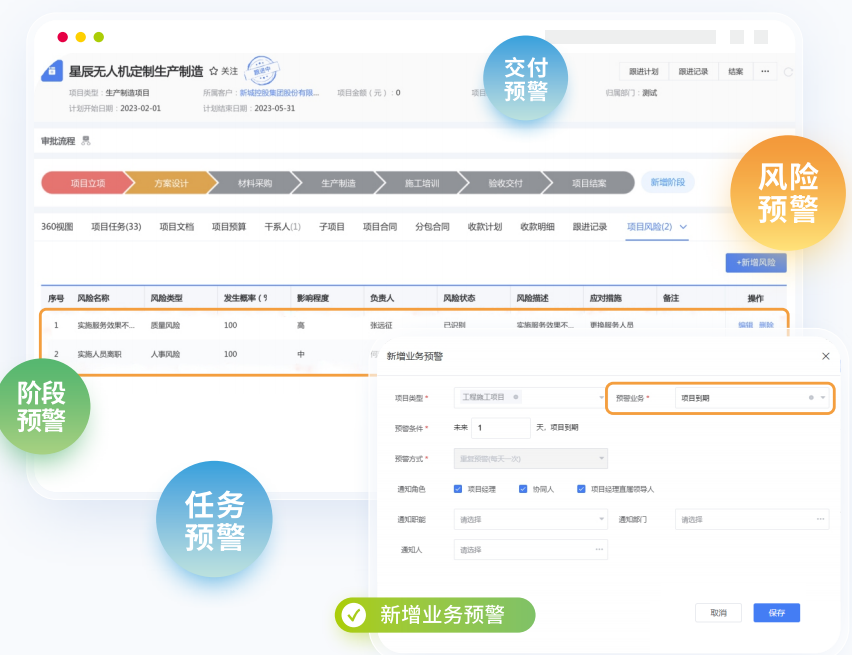
Task: Uncheck the 协同人 checkbox
Action: click(x=523, y=489)
